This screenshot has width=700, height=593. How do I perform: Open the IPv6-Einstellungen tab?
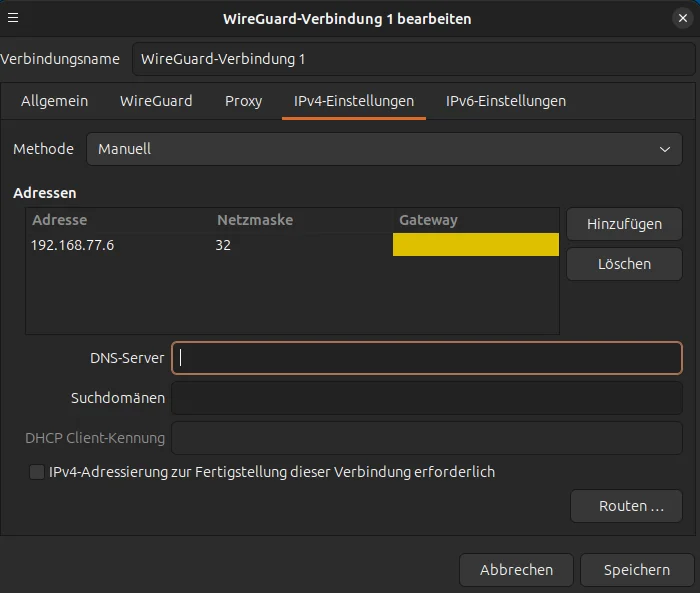click(505, 101)
